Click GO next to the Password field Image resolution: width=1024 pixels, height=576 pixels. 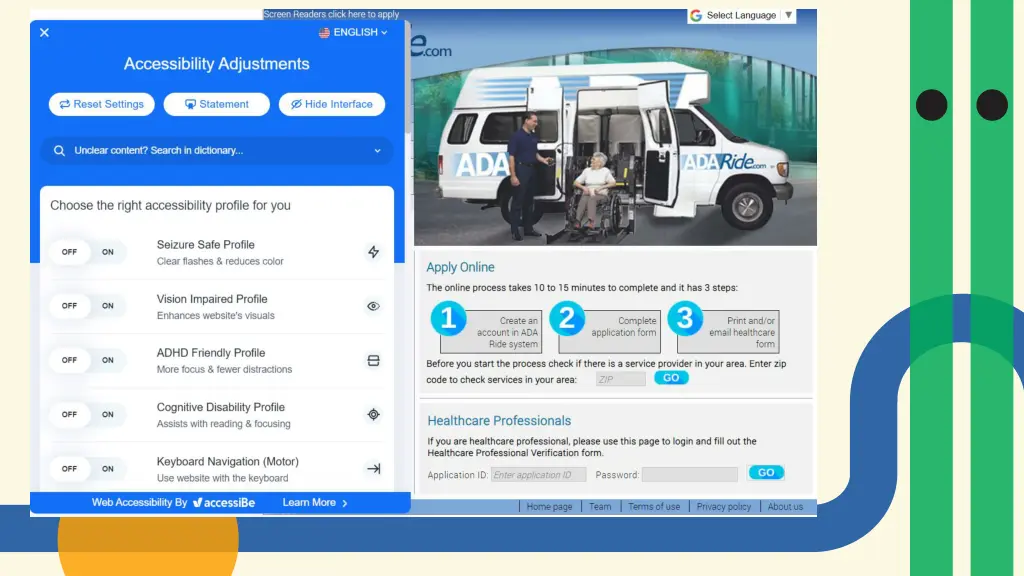point(766,473)
